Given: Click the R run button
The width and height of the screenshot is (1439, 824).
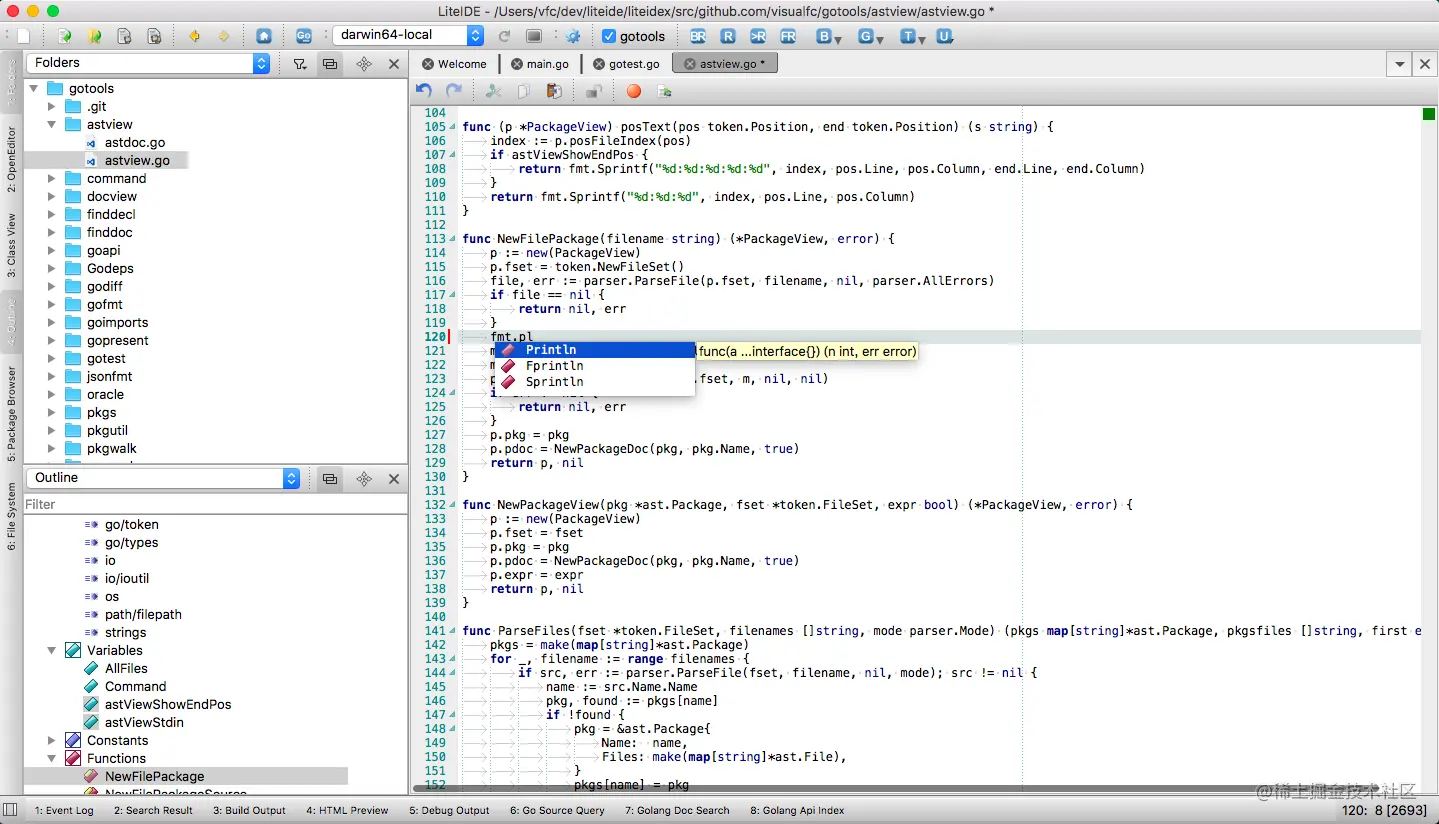Looking at the screenshot, I should pos(728,36).
